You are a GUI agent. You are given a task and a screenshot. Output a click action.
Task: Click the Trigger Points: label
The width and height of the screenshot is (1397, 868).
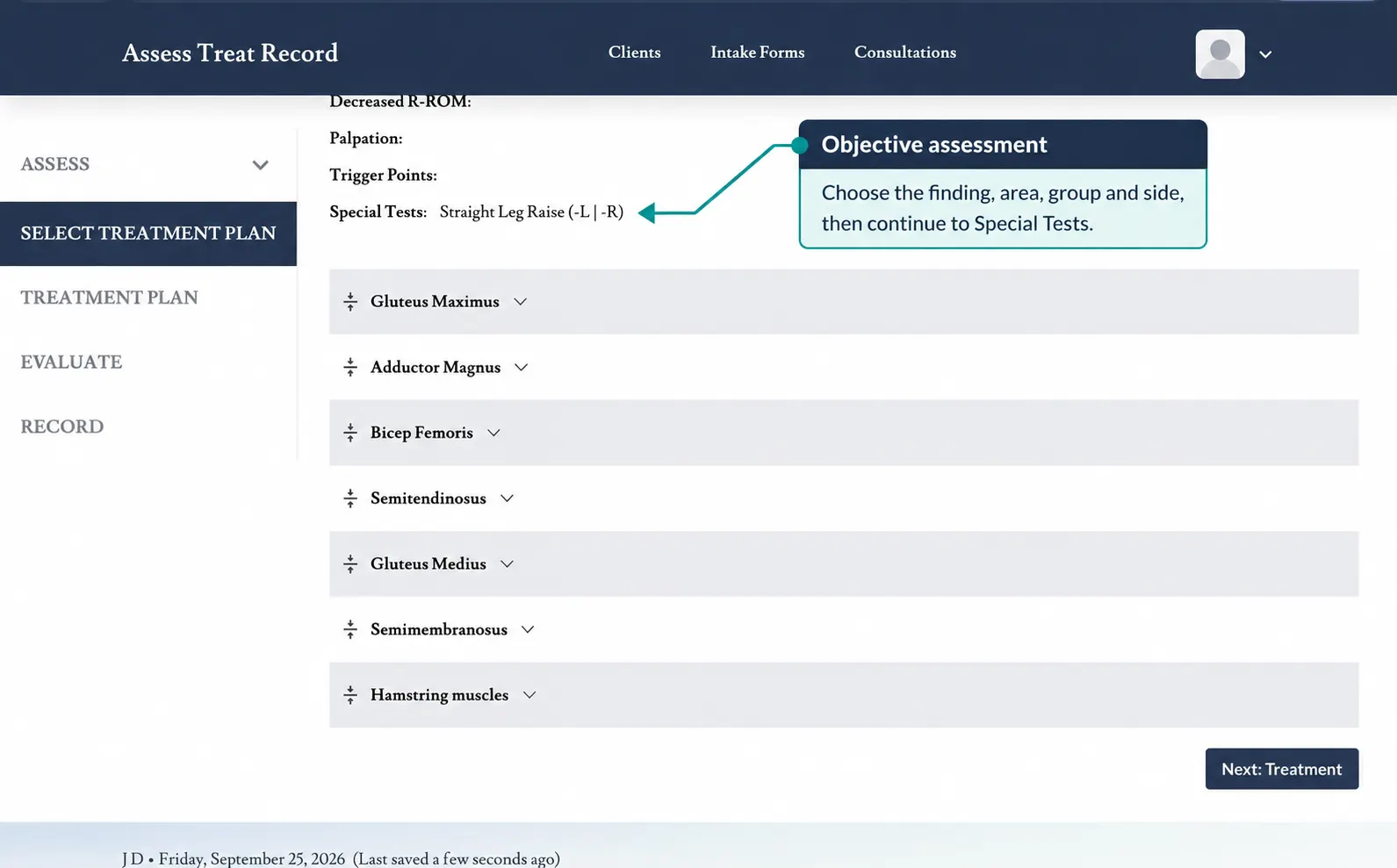tap(383, 176)
